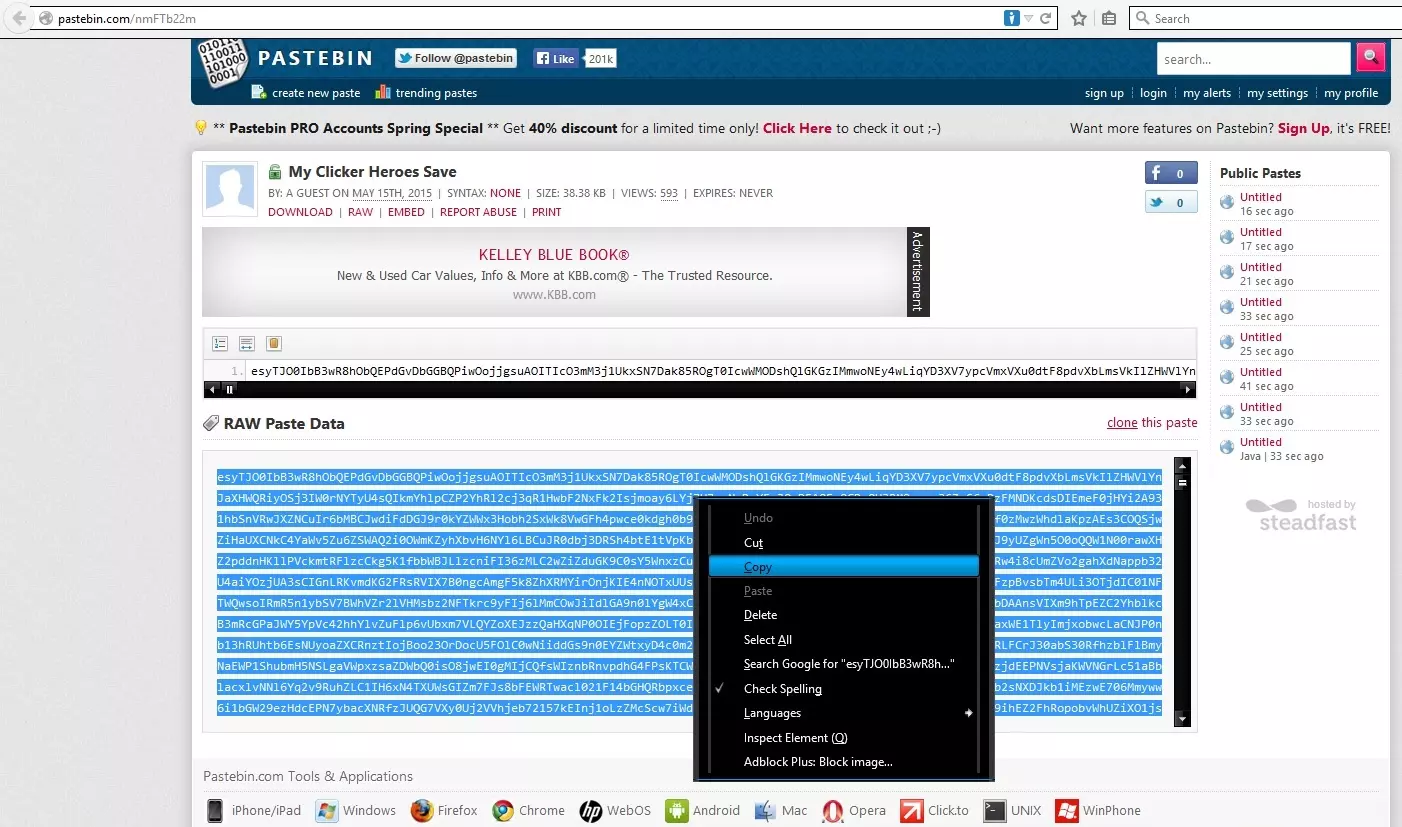This screenshot has height=827, width=1402.
Task: Click the WinPhone app icon
Action: pyautogui.click(x=1066, y=810)
